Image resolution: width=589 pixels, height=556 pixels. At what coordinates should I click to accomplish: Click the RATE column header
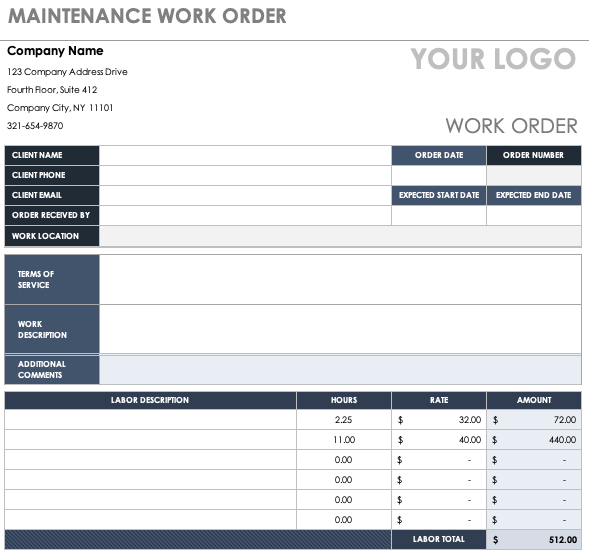pyautogui.click(x=439, y=400)
